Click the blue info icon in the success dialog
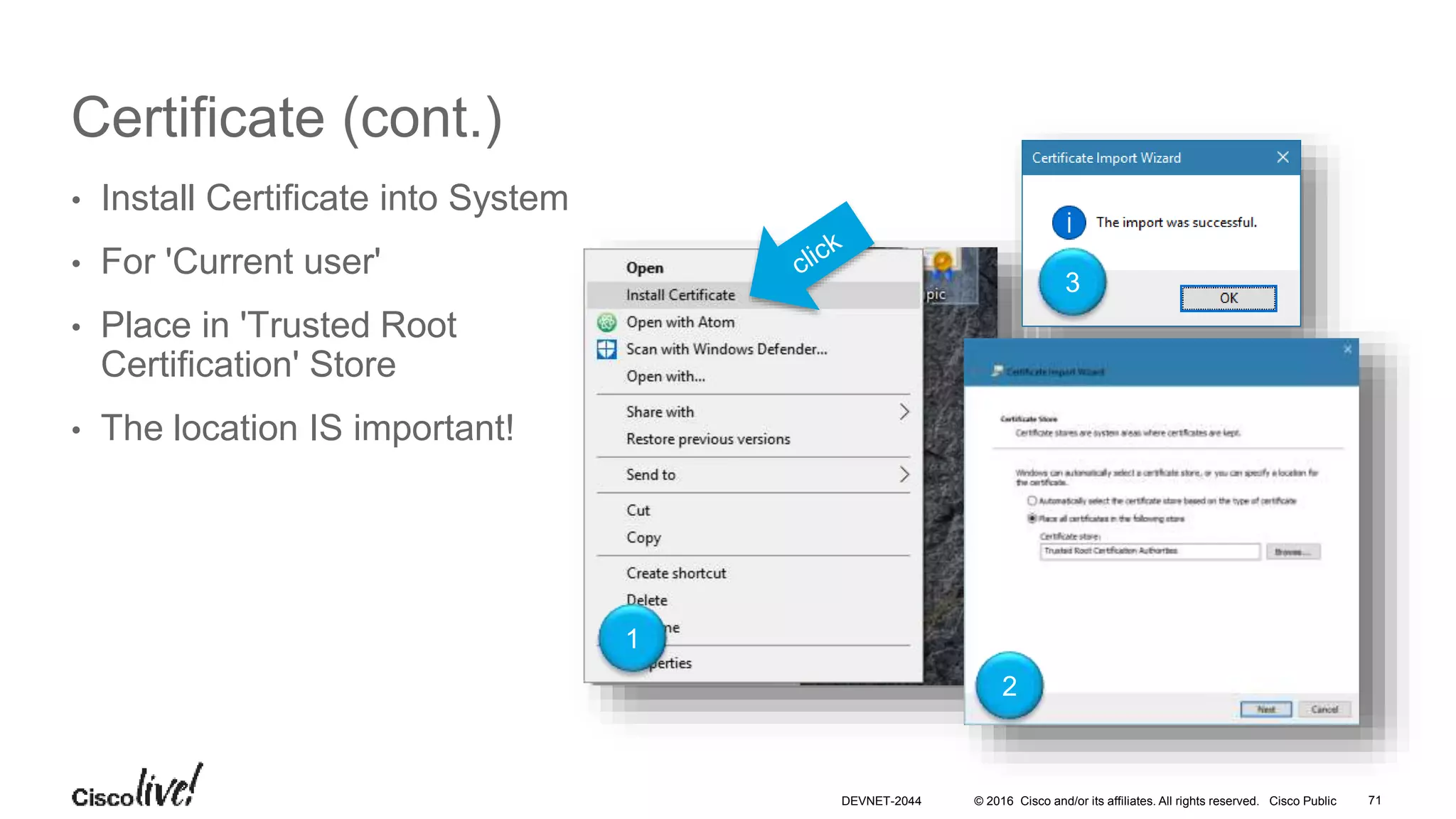1456x819 pixels. click(x=1069, y=223)
